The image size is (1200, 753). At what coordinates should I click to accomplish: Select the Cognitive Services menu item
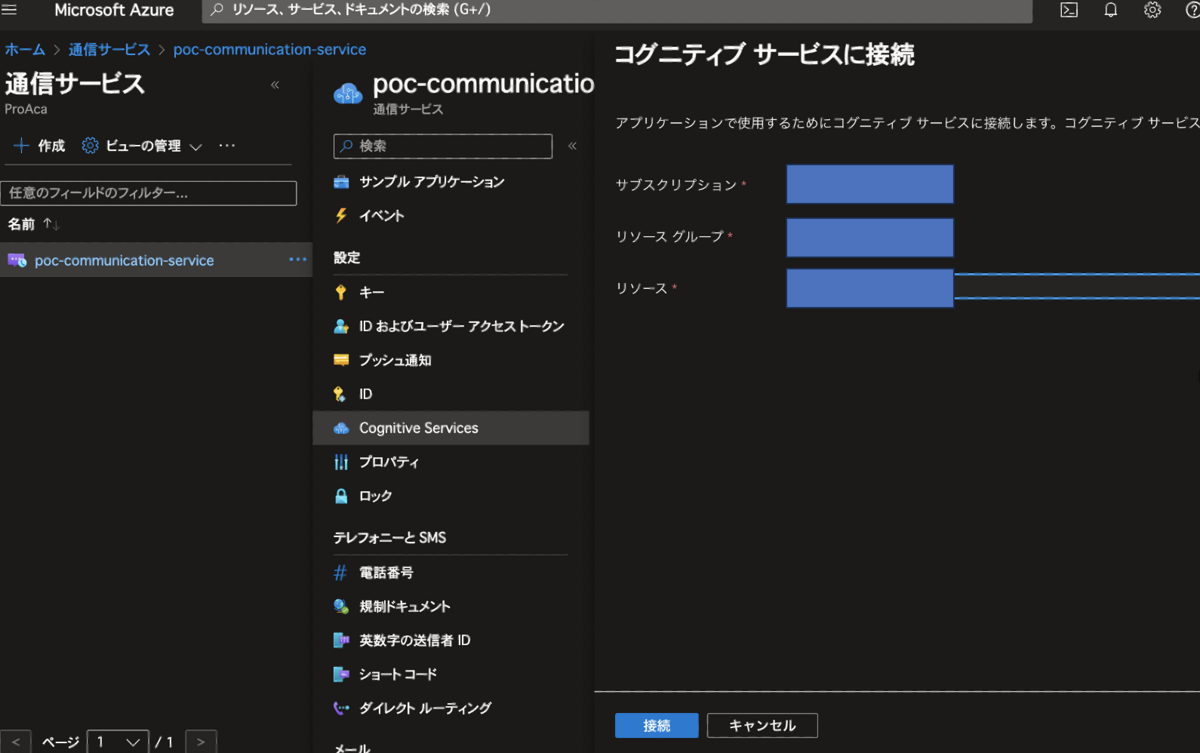pyautogui.click(x=450, y=428)
